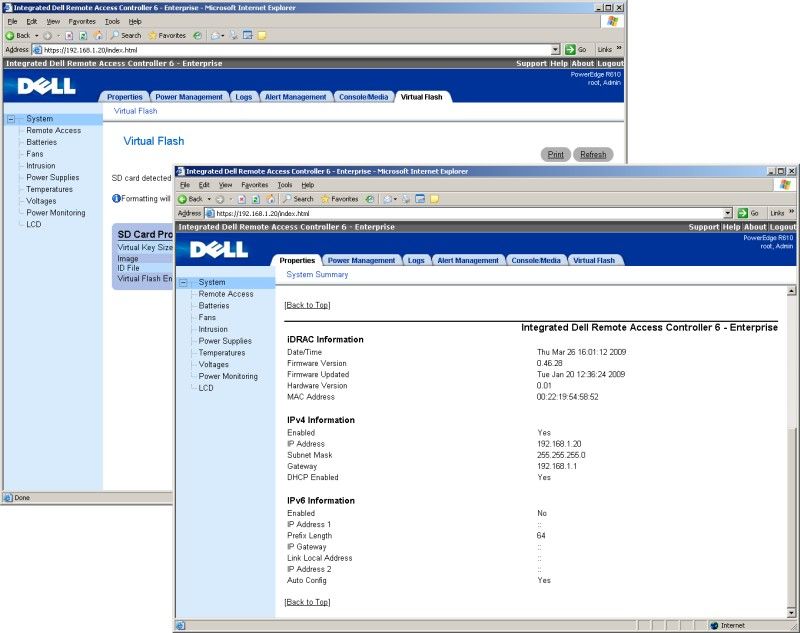Screen dimensions: 800x633
Task: Open File menu in Virtual Flash window
Action: pyautogui.click(x=12, y=21)
